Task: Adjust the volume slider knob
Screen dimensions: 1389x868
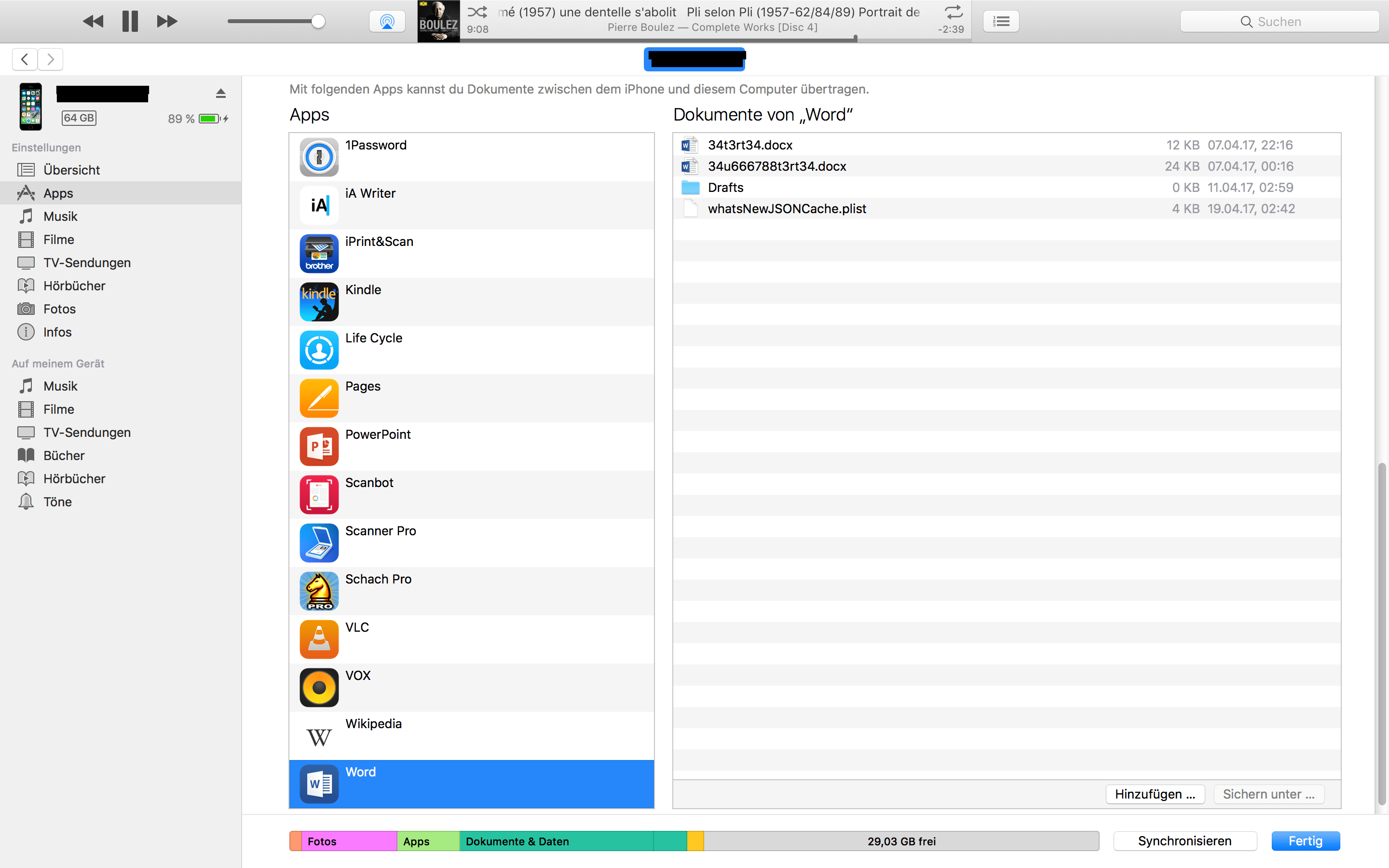Action: coord(318,22)
